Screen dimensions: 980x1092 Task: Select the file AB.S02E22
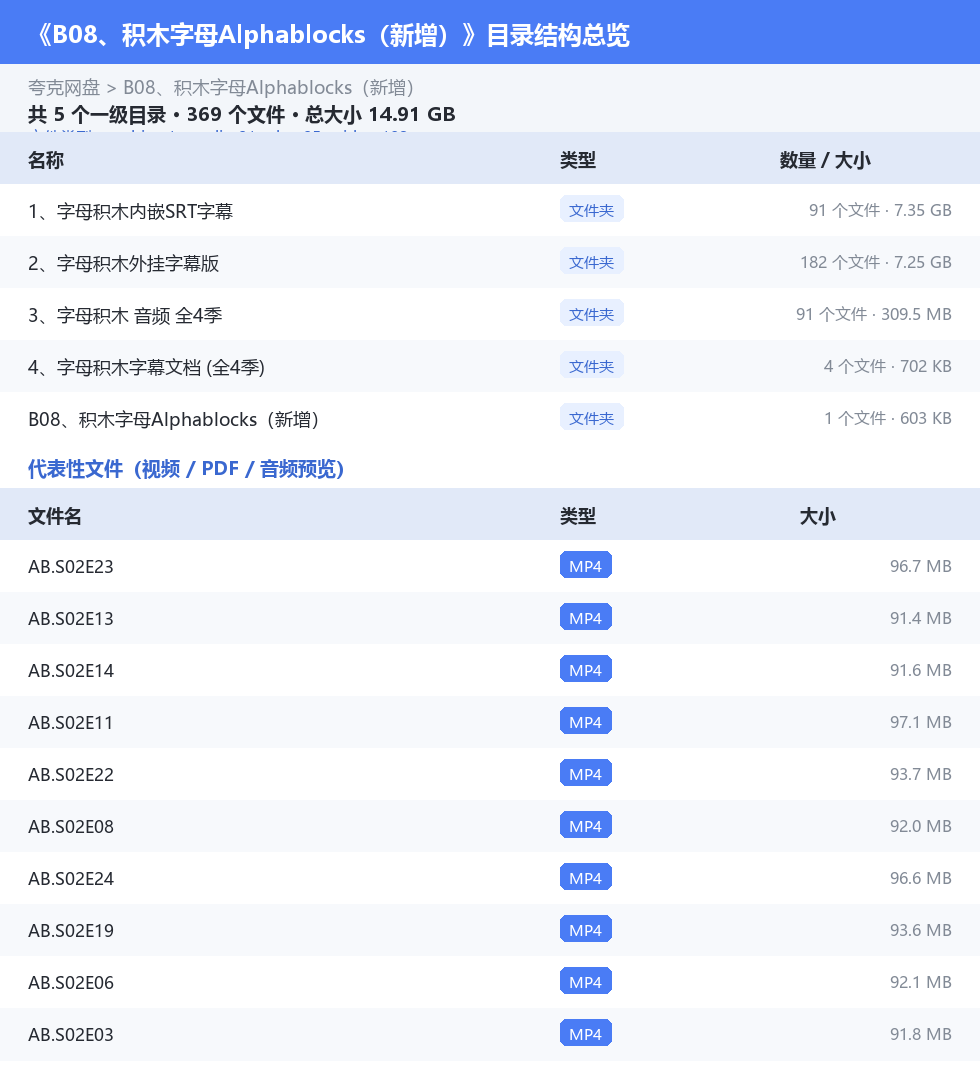(71, 774)
